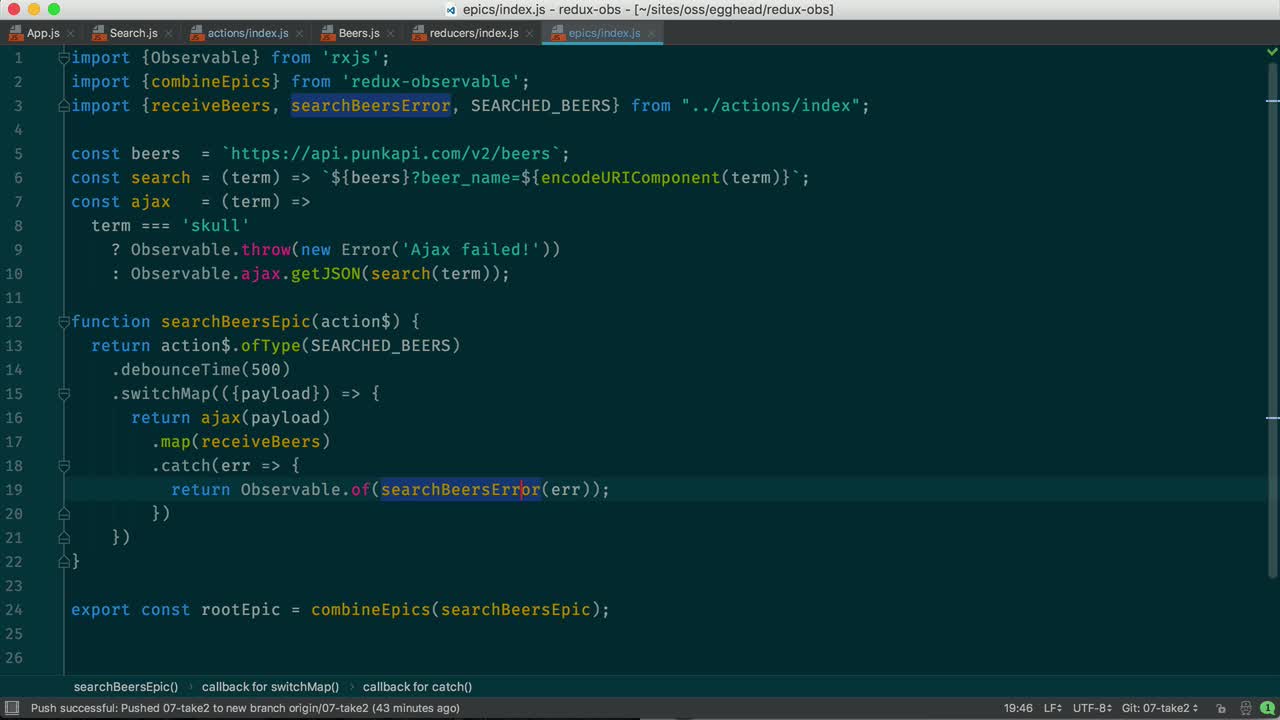Toggle the read-only lock icon in the status bar

tap(1222, 708)
